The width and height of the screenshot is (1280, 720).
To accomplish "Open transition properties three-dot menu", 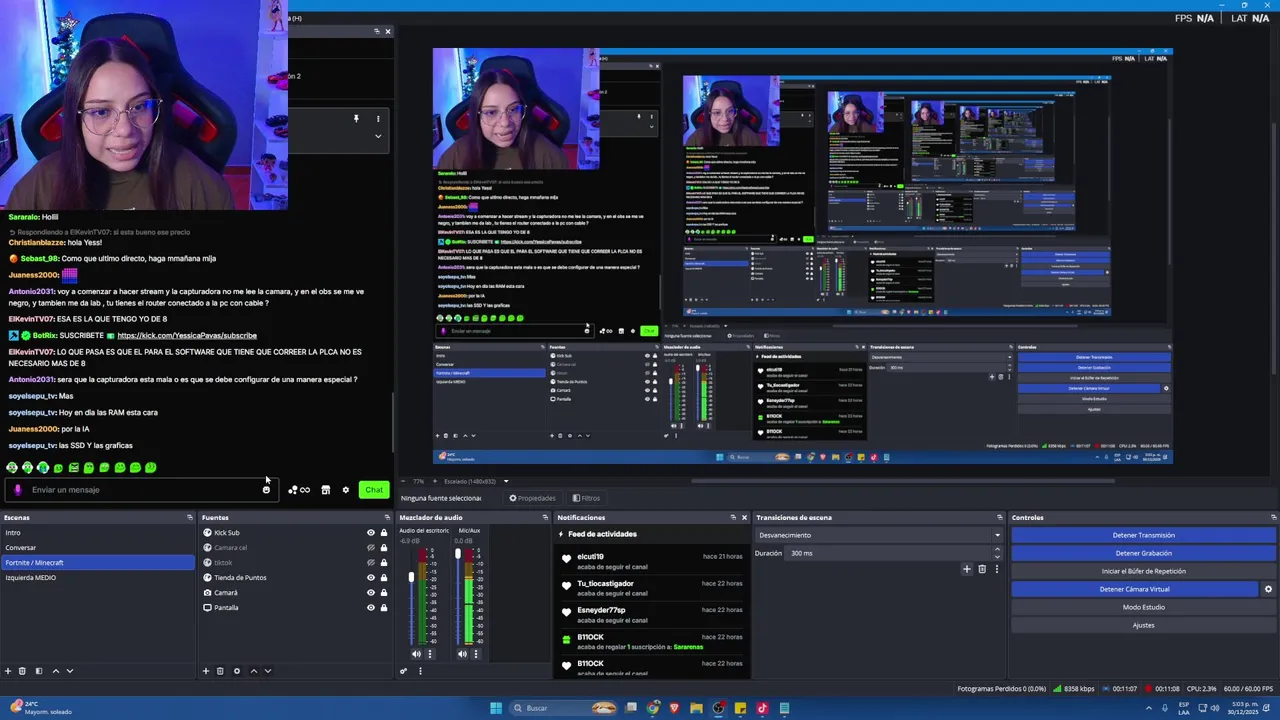I will [x=996, y=569].
